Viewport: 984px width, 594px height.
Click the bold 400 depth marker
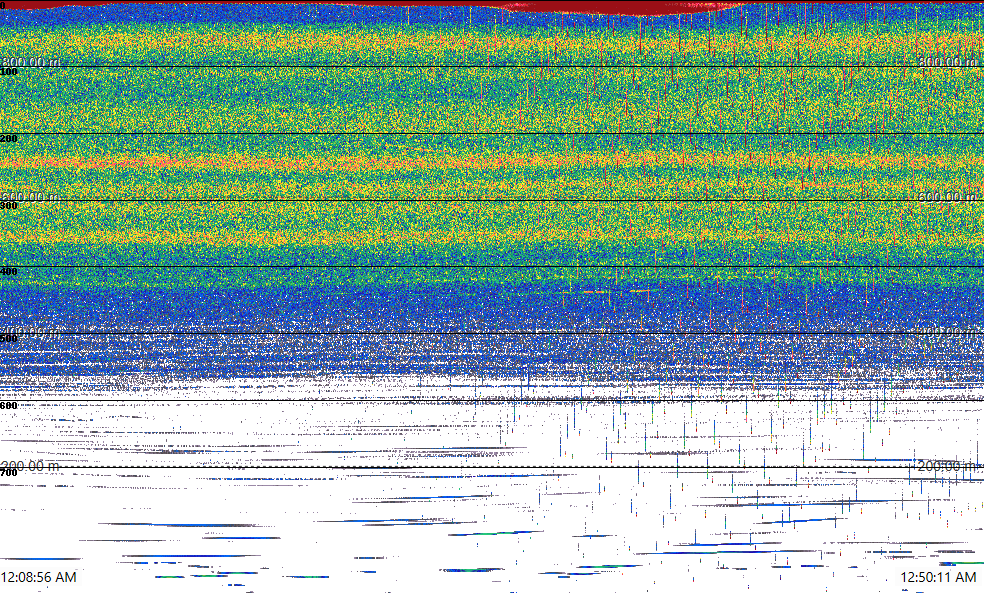tap(9, 272)
